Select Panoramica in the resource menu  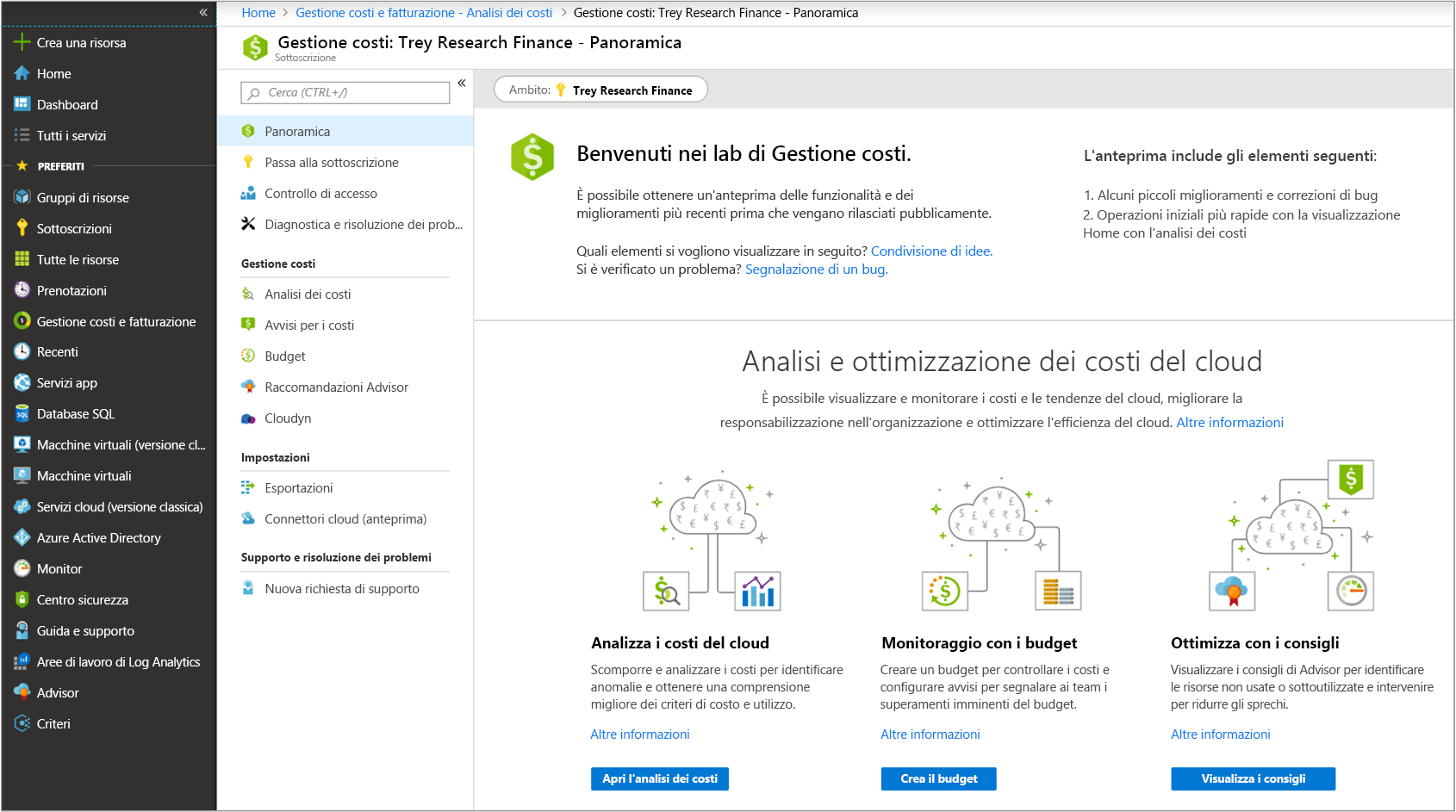(x=345, y=131)
